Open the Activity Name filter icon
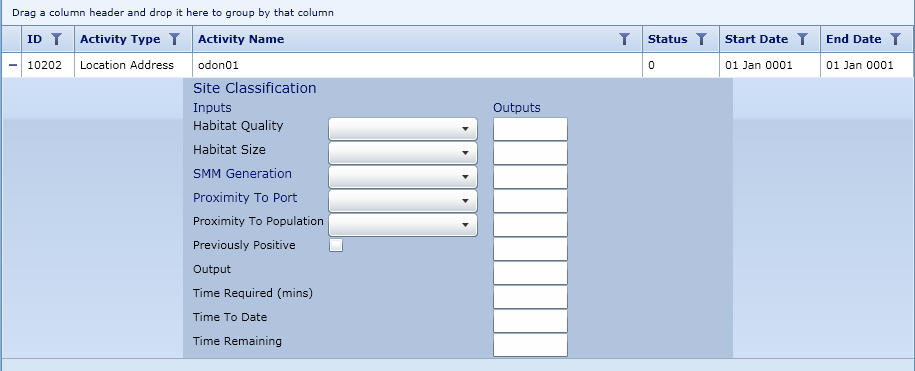915x371 pixels. pyautogui.click(x=624, y=39)
